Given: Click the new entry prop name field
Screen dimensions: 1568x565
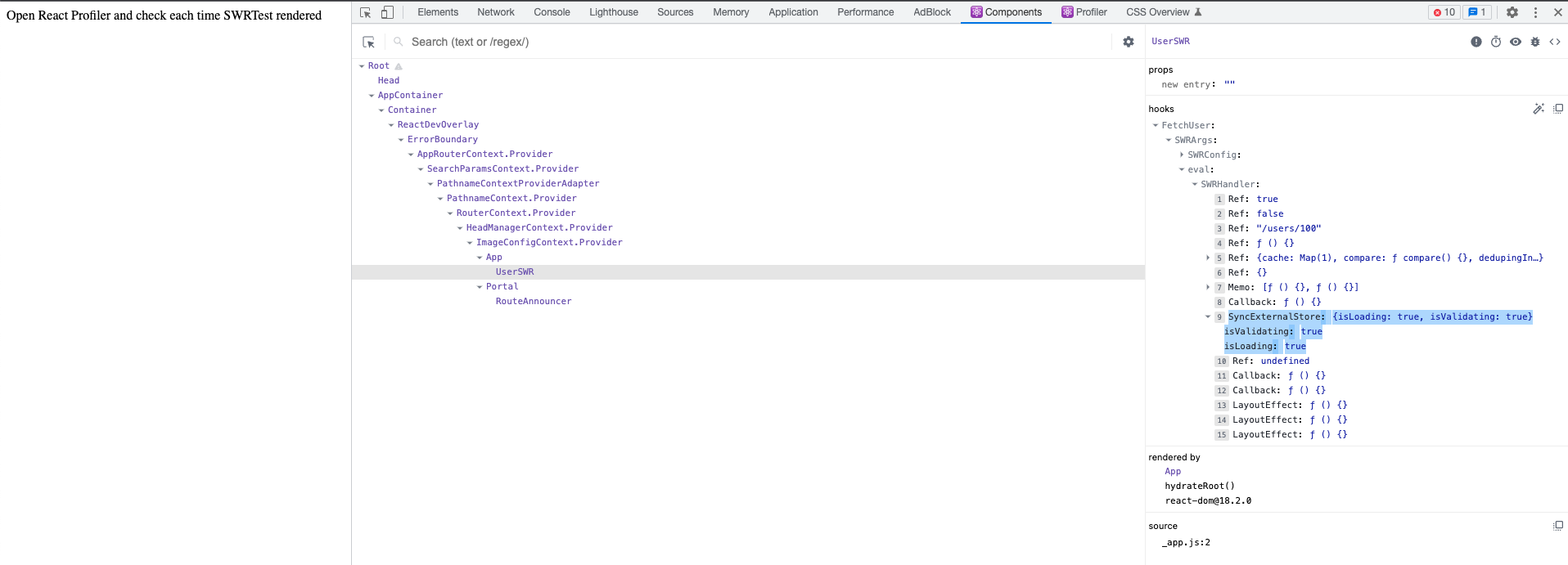Looking at the screenshot, I should (x=1186, y=84).
